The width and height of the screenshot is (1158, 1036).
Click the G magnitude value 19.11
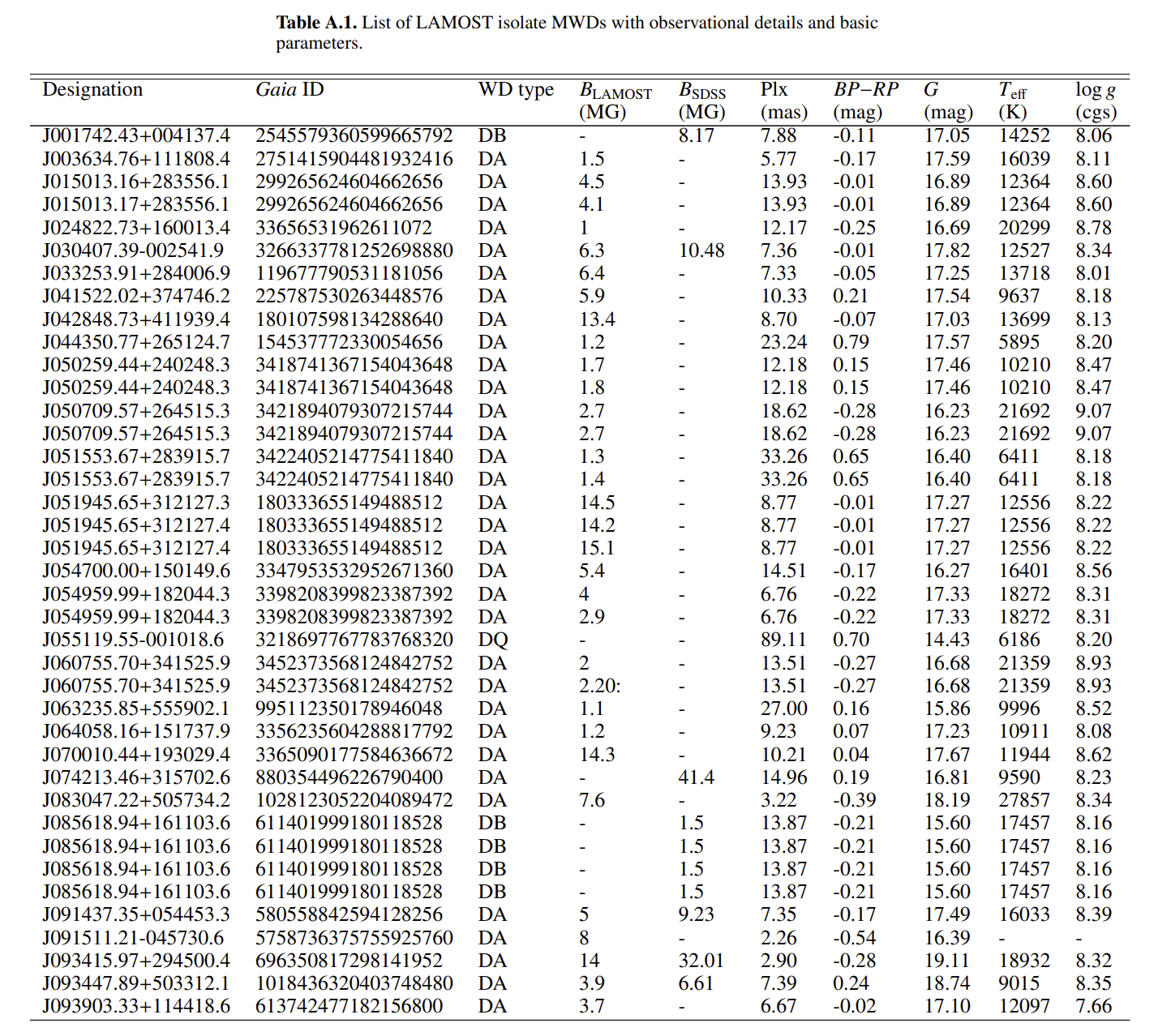pyautogui.click(x=947, y=961)
